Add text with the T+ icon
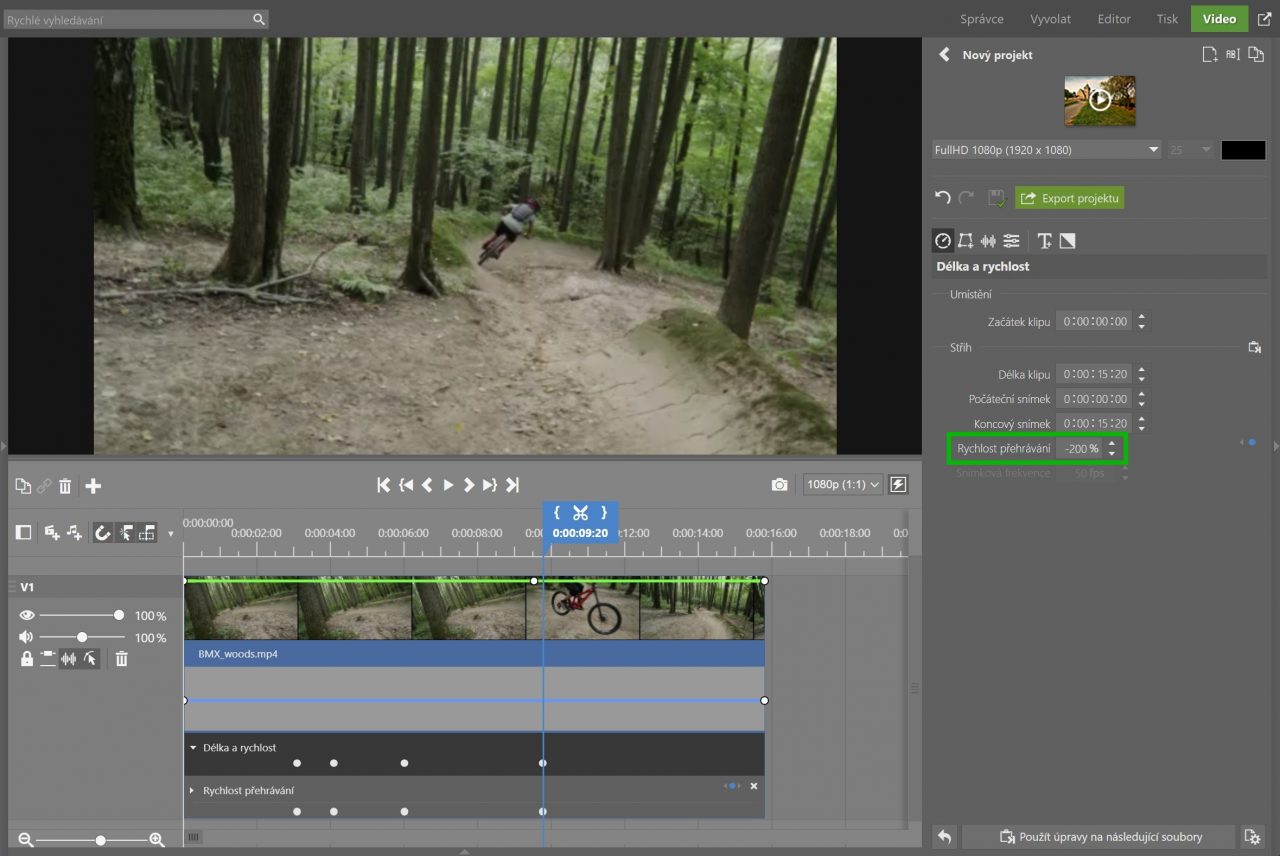Viewport: 1280px width, 856px height. 1044,241
